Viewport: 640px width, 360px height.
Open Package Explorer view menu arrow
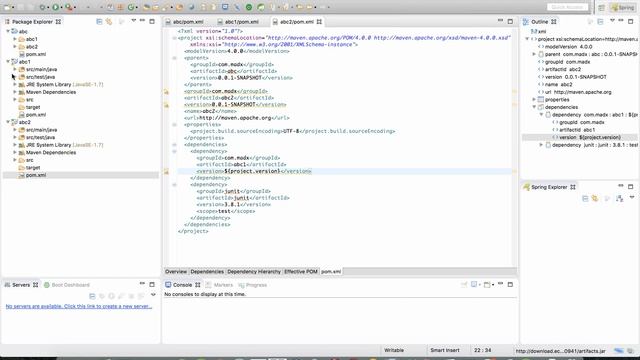133,21
